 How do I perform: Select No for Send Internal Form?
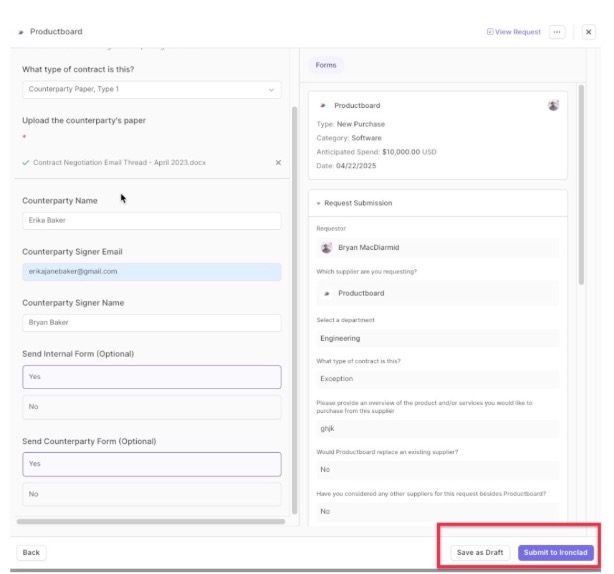click(152, 407)
